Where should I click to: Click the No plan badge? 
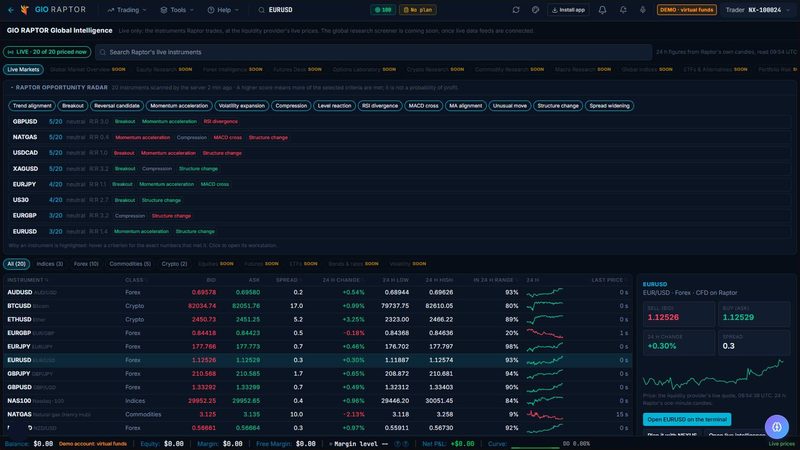pos(417,10)
